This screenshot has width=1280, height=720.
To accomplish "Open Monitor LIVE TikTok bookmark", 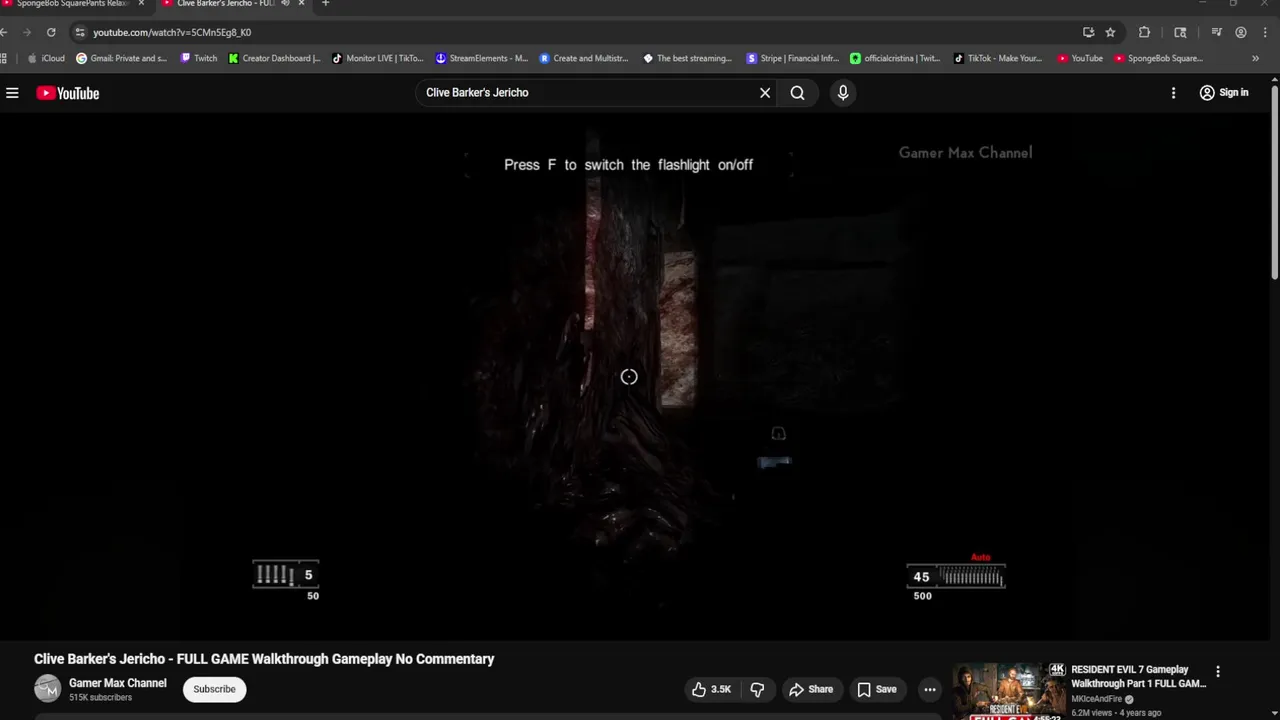I will tap(378, 58).
